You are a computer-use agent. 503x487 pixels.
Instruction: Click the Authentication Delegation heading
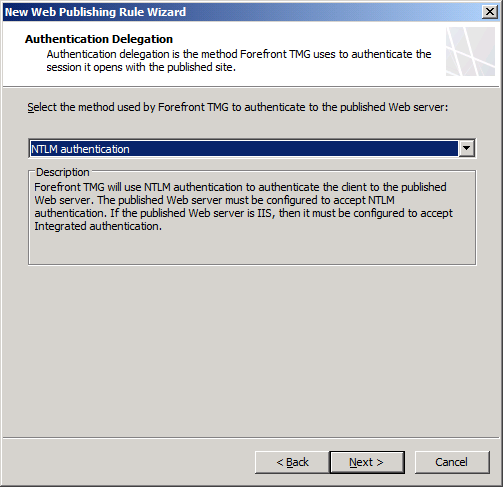click(x=99, y=39)
